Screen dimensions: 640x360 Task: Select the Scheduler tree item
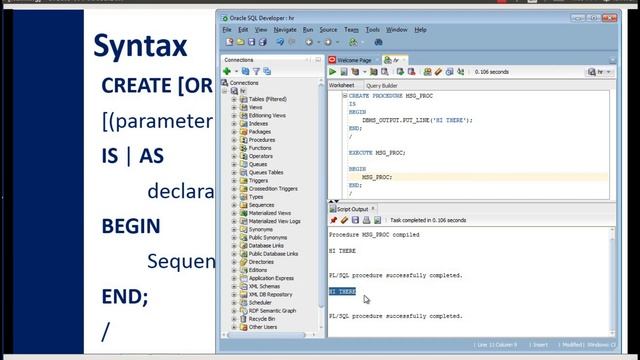[x=260, y=302]
